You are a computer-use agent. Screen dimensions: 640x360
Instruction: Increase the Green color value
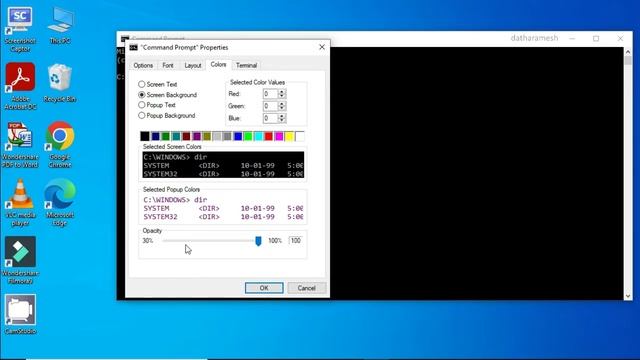point(282,104)
